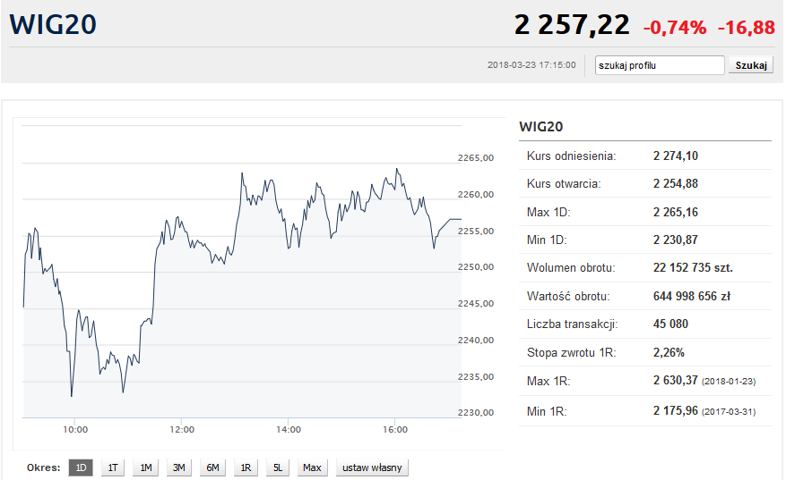Screen dimensions: 786x480
Task: Click the WIG20 heading above stats table
Action: [x=541, y=127]
